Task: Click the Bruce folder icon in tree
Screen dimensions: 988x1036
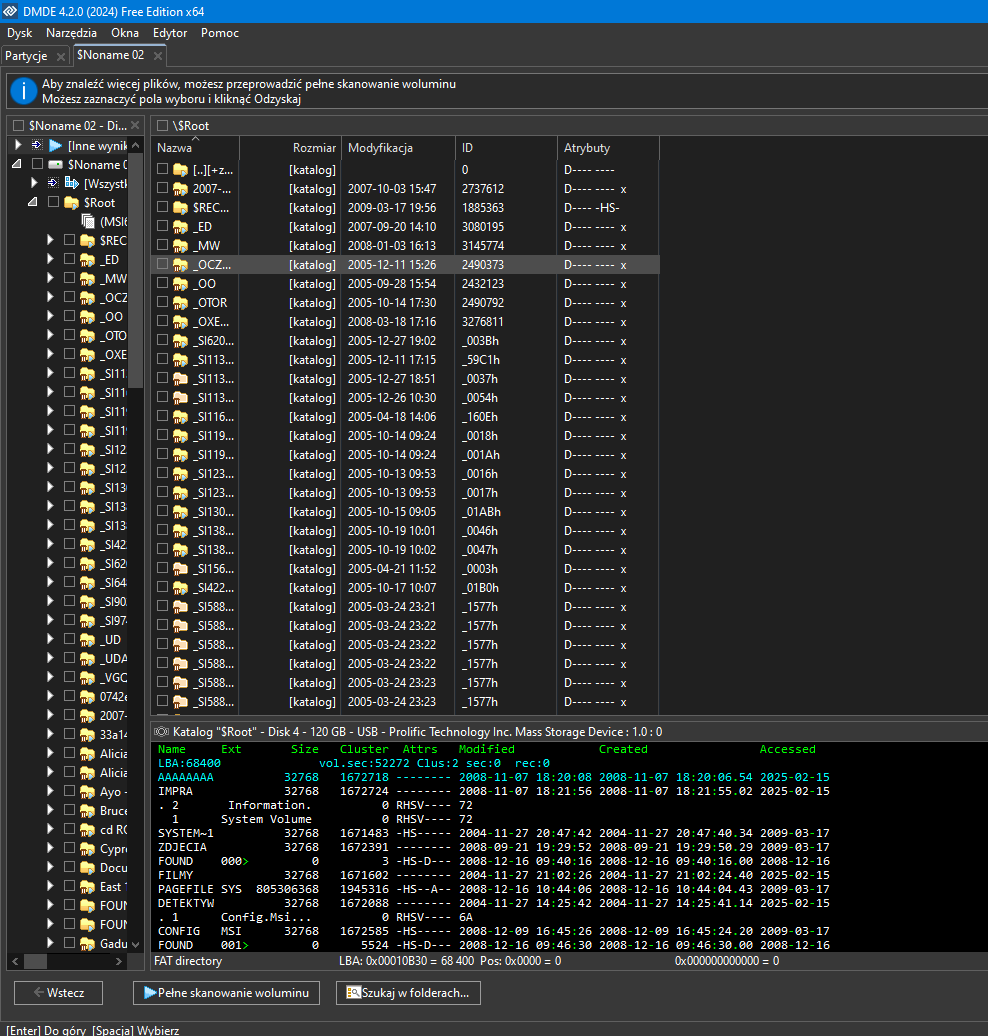Action: coord(87,811)
